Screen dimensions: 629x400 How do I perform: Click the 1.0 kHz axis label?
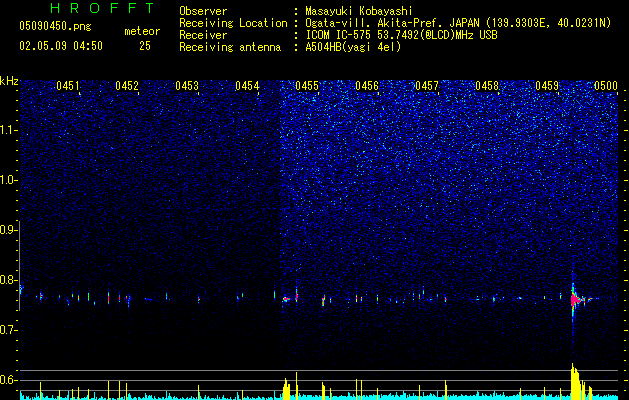(9, 181)
